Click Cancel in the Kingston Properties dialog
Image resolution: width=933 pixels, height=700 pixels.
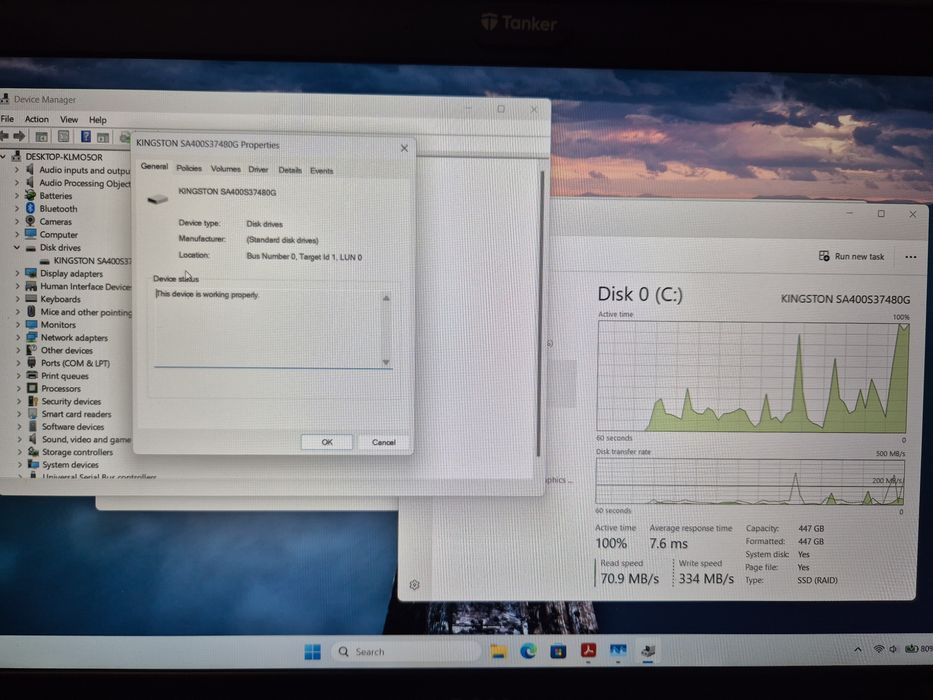(383, 442)
